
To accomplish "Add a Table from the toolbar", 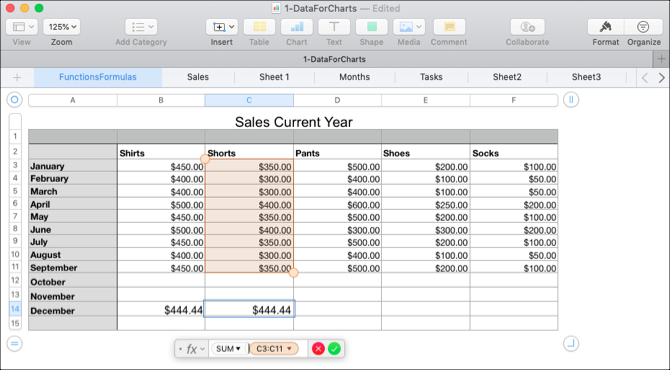I will [x=259, y=27].
